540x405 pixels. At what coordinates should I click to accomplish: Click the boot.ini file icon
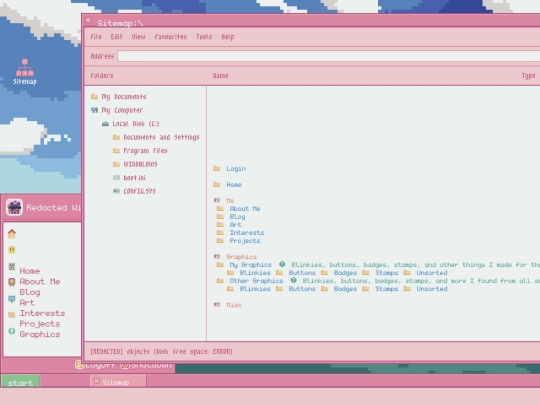click(116, 177)
